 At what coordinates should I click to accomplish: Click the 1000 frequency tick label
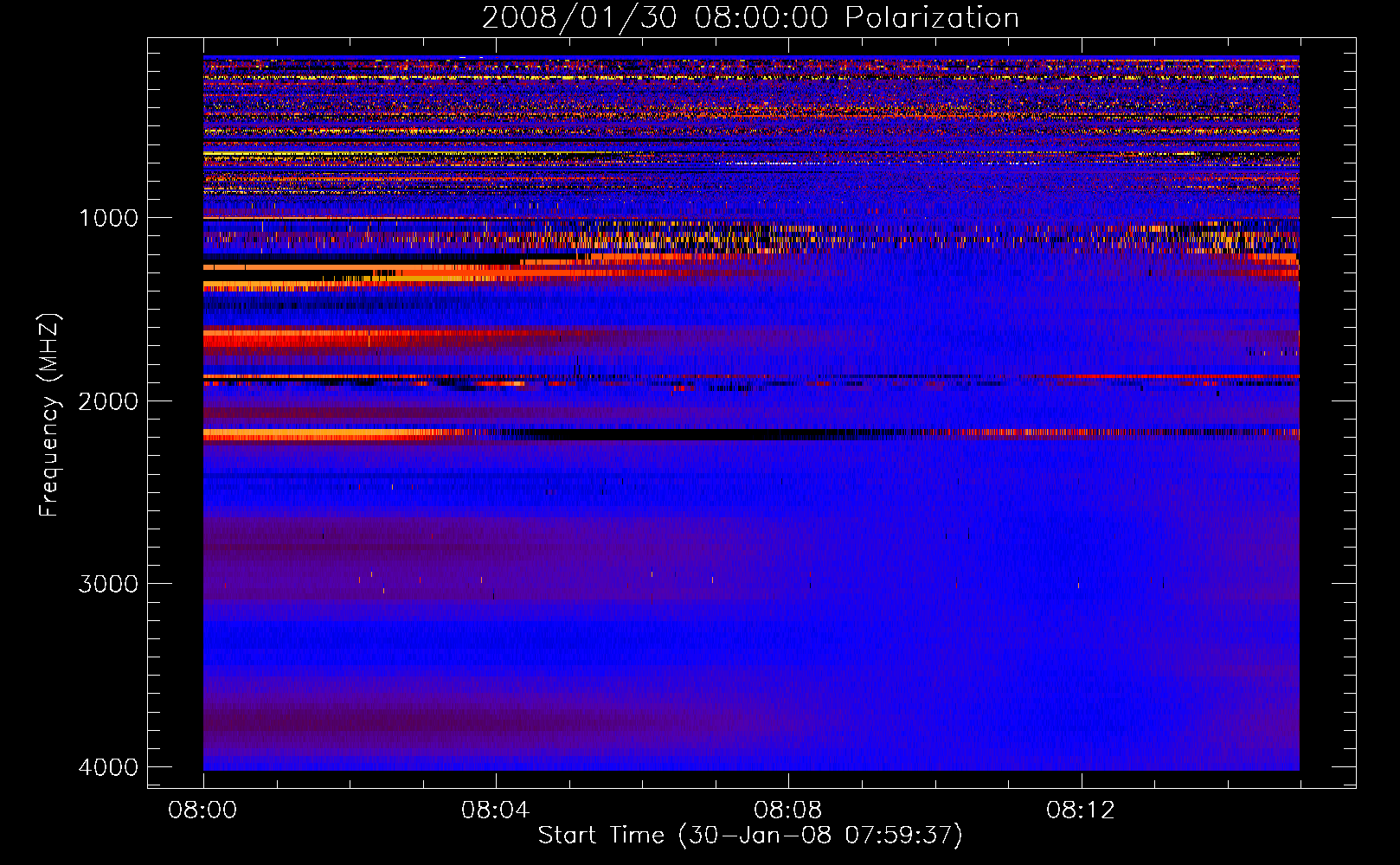click(109, 218)
